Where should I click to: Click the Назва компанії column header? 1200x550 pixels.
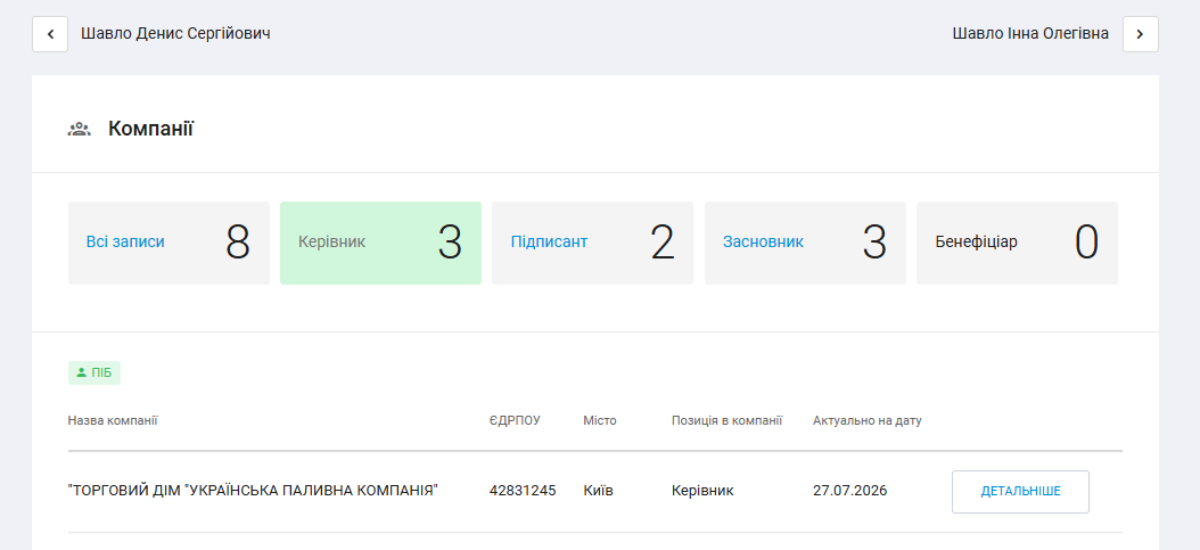click(x=113, y=421)
